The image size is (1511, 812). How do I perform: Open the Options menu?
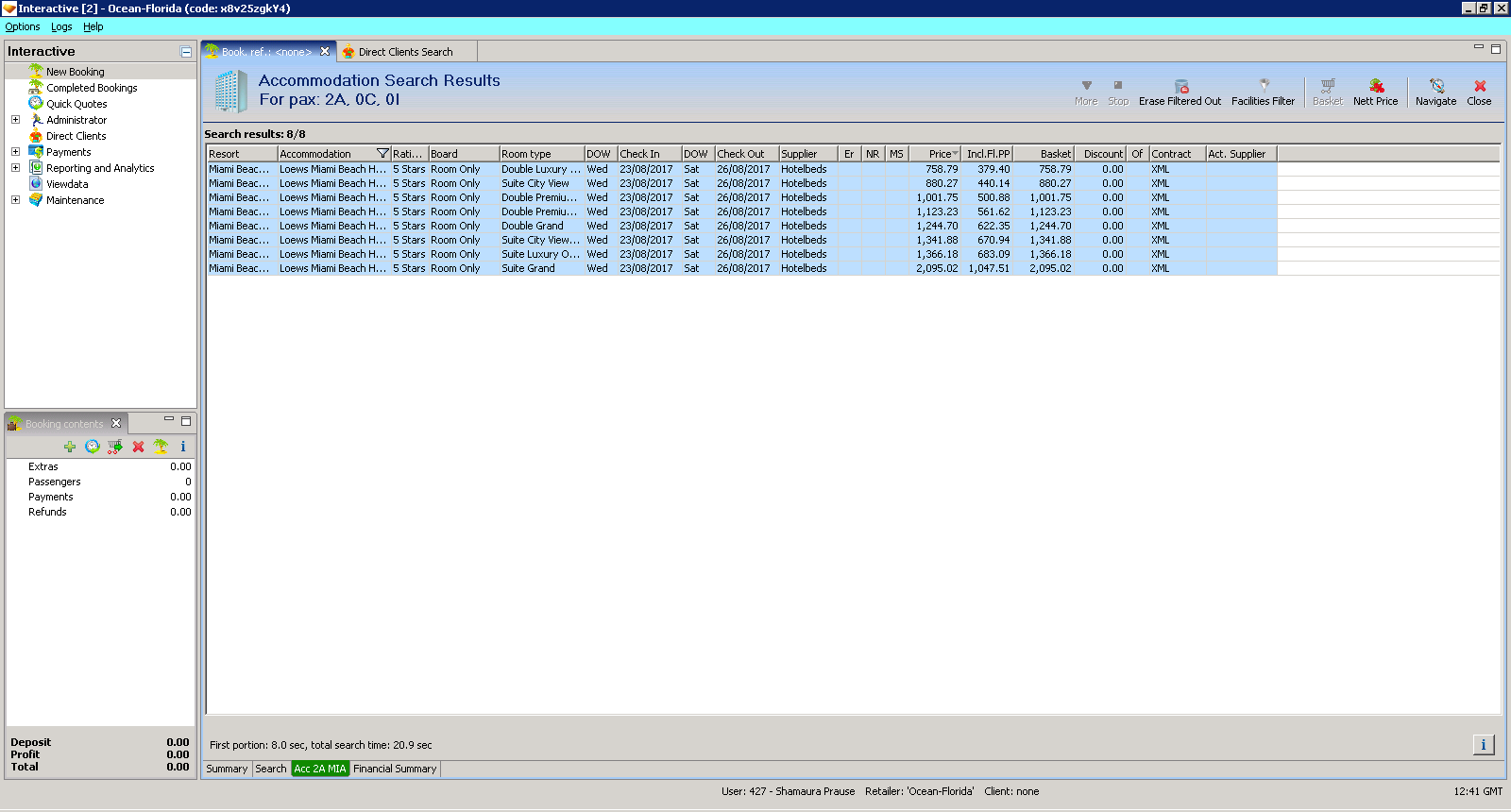[23, 26]
